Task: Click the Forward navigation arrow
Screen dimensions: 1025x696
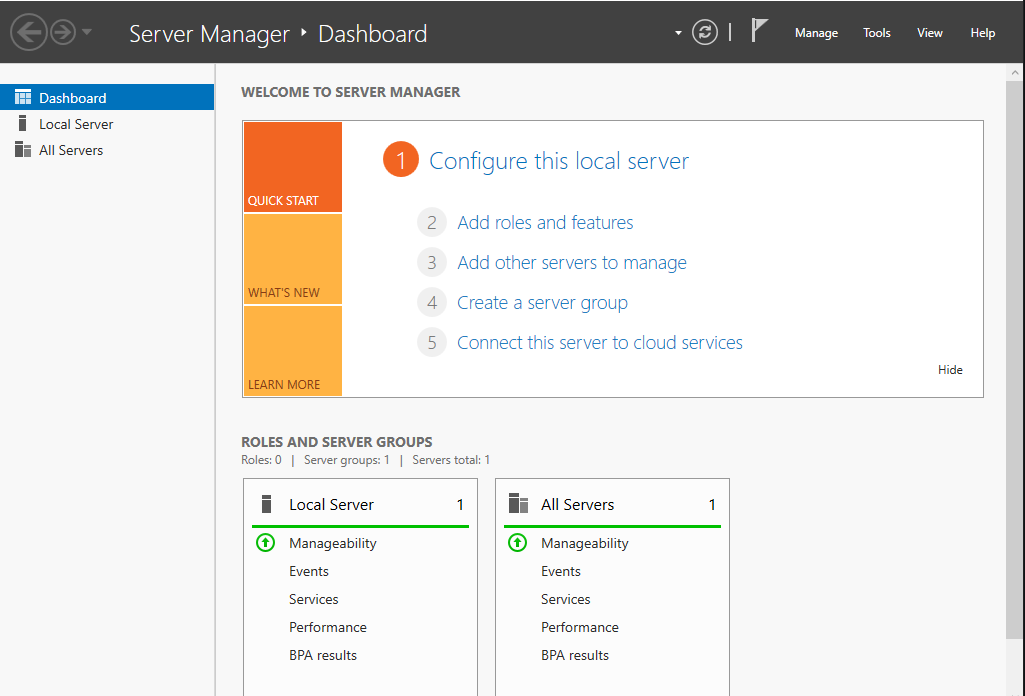Action: pos(63,32)
